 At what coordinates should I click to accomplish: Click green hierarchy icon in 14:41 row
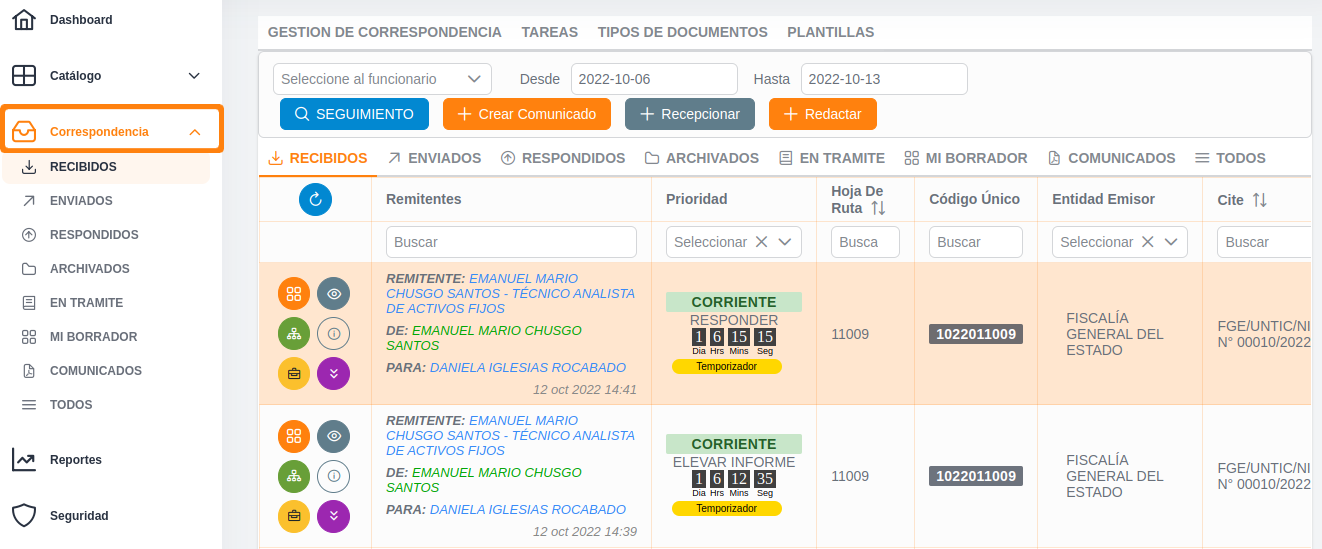[x=294, y=334]
